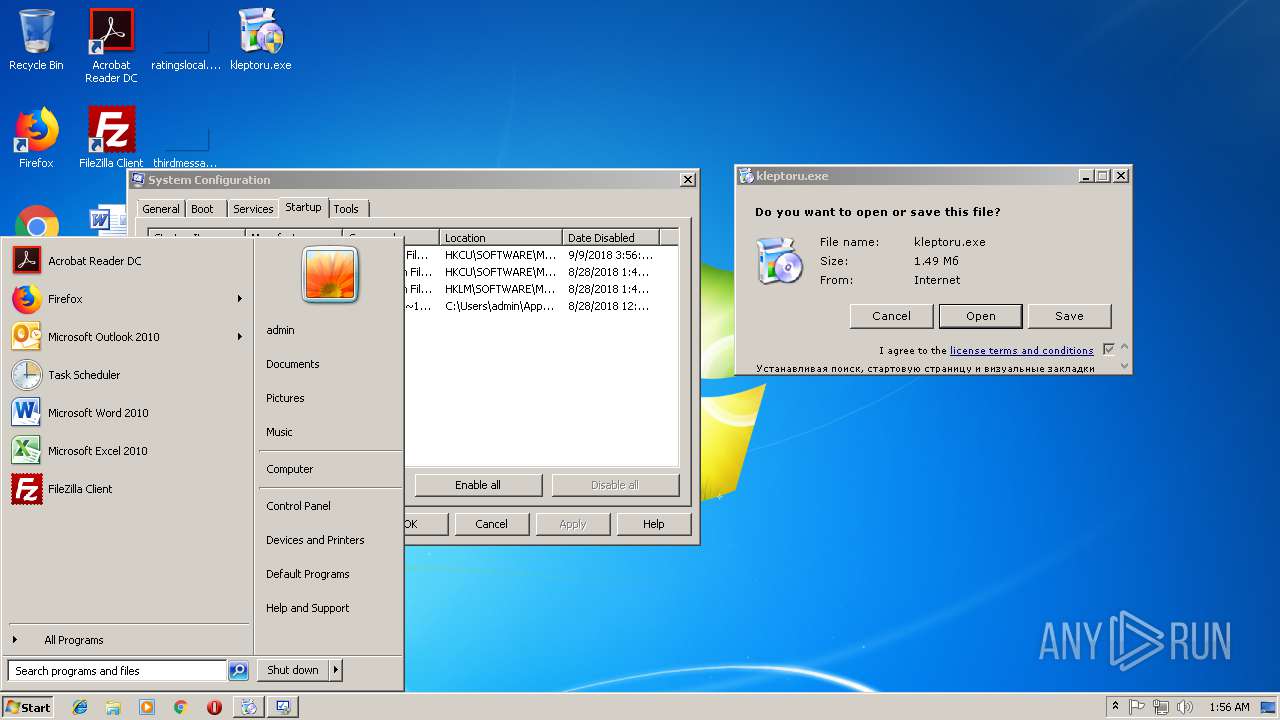Open Windows Media Player on taskbar
Image resolution: width=1280 pixels, height=720 pixels.
pos(147,707)
